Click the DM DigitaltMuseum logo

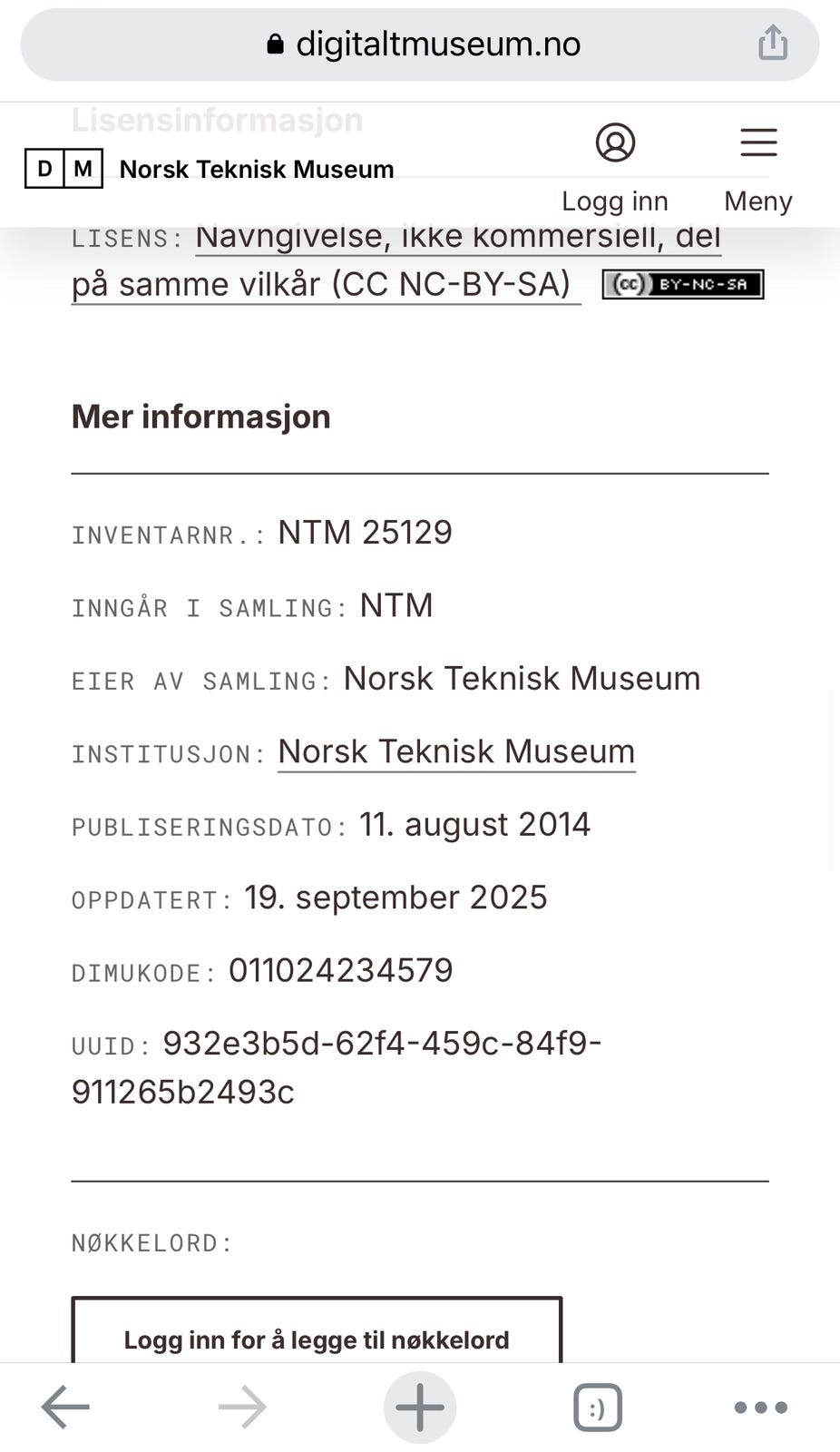[x=63, y=169]
